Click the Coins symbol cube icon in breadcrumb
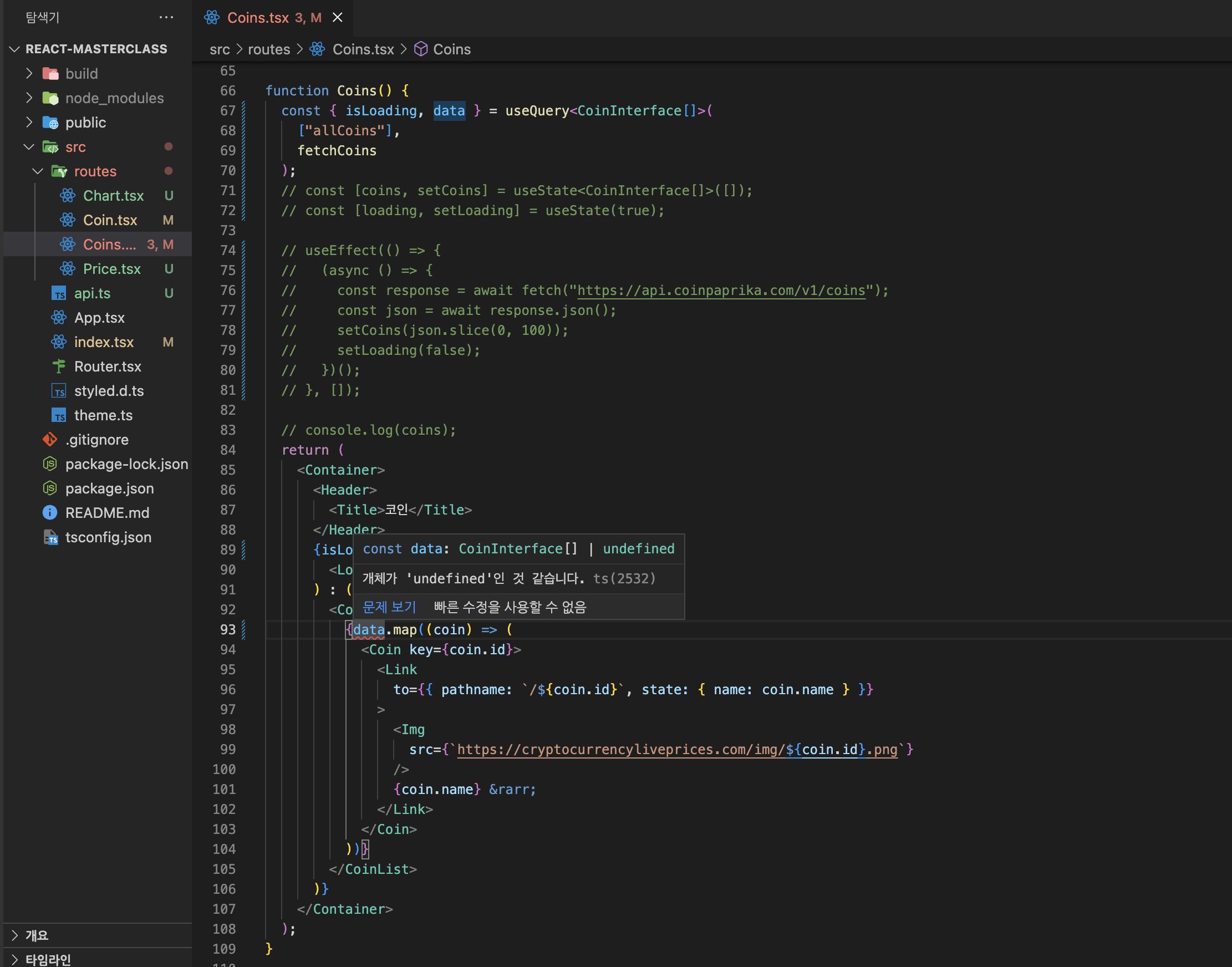The image size is (1232, 967). pyautogui.click(x=421, y=49)
